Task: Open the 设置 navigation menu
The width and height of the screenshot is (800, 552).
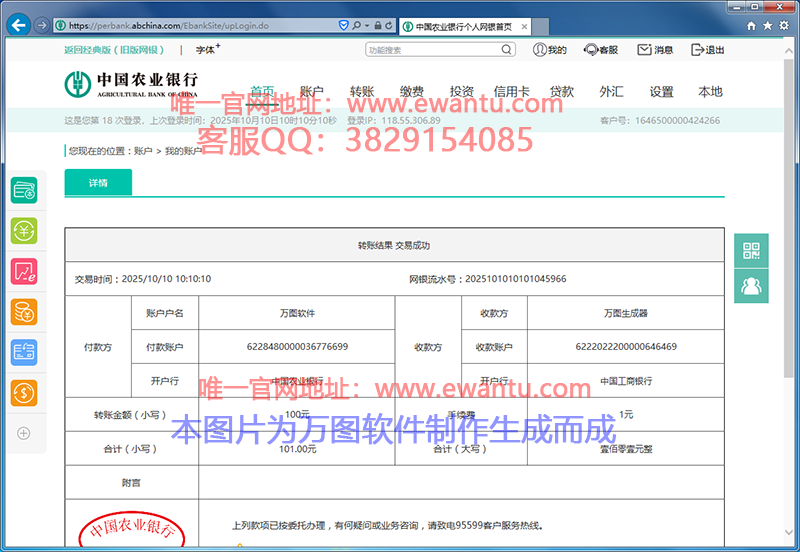Action: coord(661,92)
